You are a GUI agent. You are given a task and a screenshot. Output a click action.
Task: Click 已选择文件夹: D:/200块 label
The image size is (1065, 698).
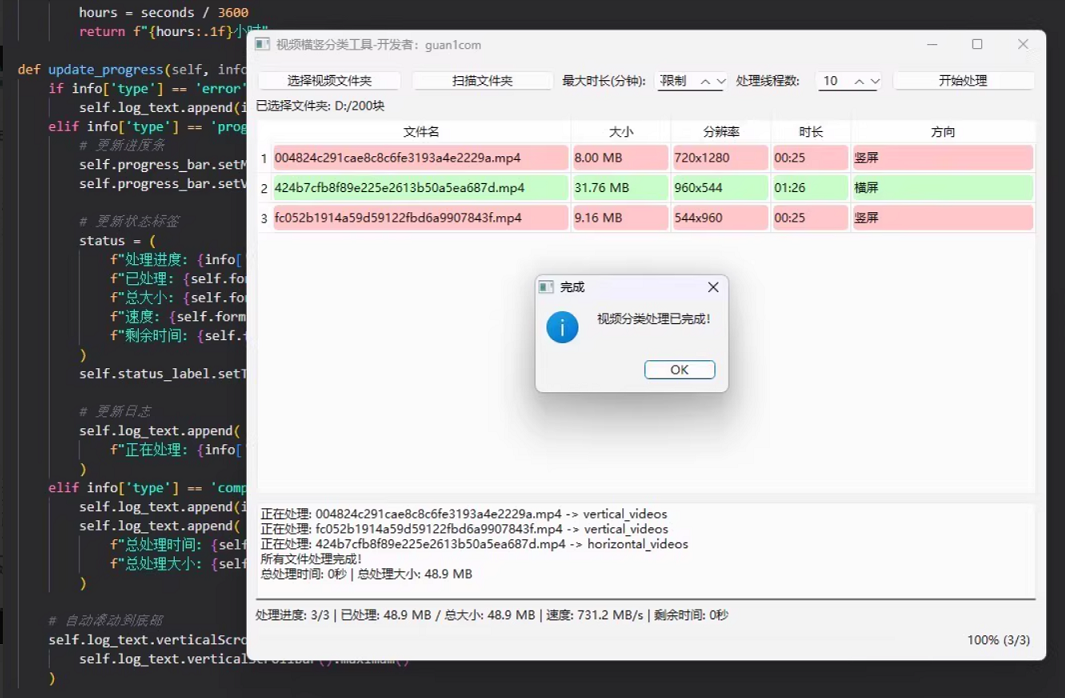tap(320, 106)
